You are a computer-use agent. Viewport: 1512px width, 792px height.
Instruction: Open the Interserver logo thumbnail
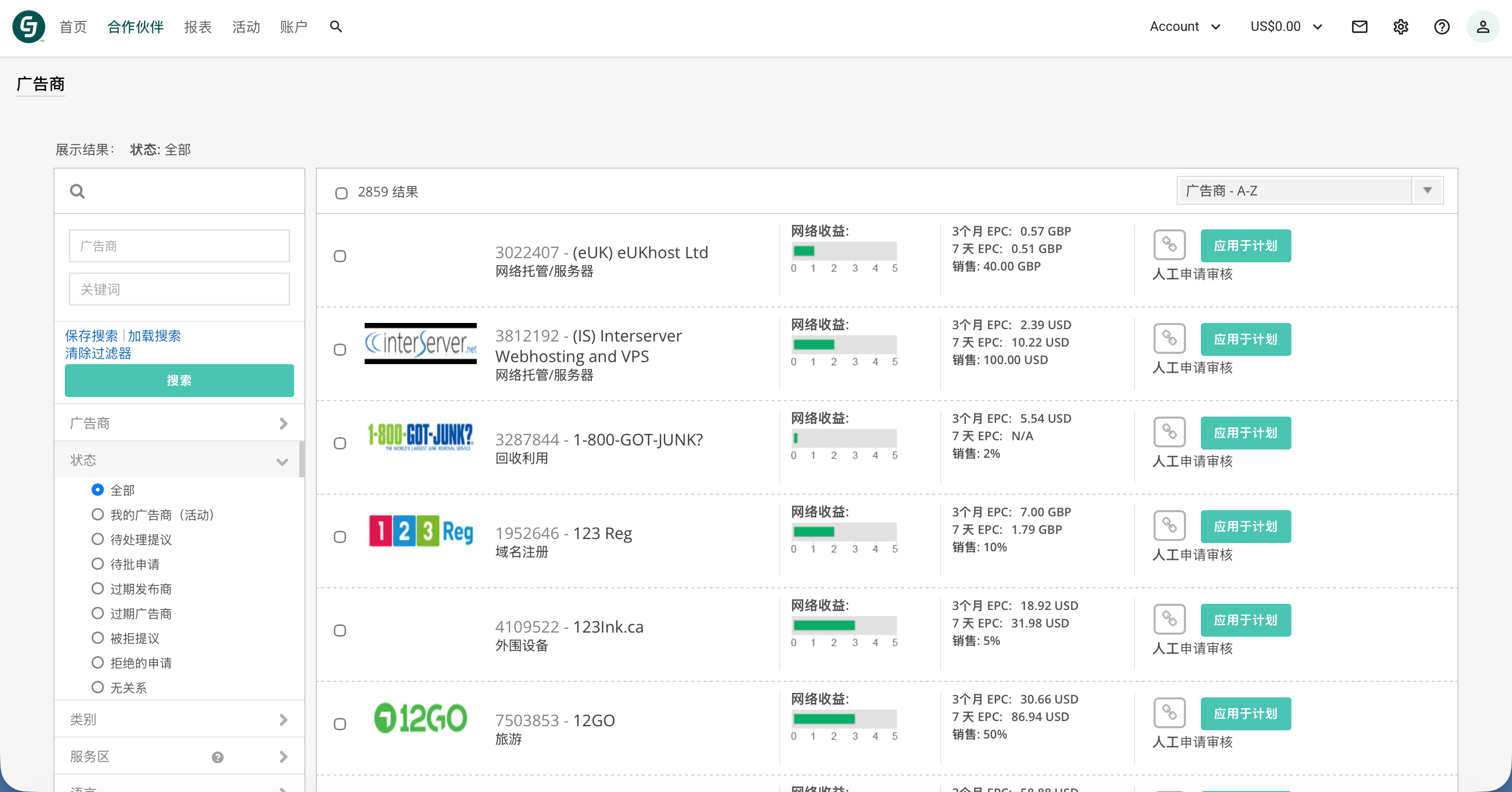420,344
